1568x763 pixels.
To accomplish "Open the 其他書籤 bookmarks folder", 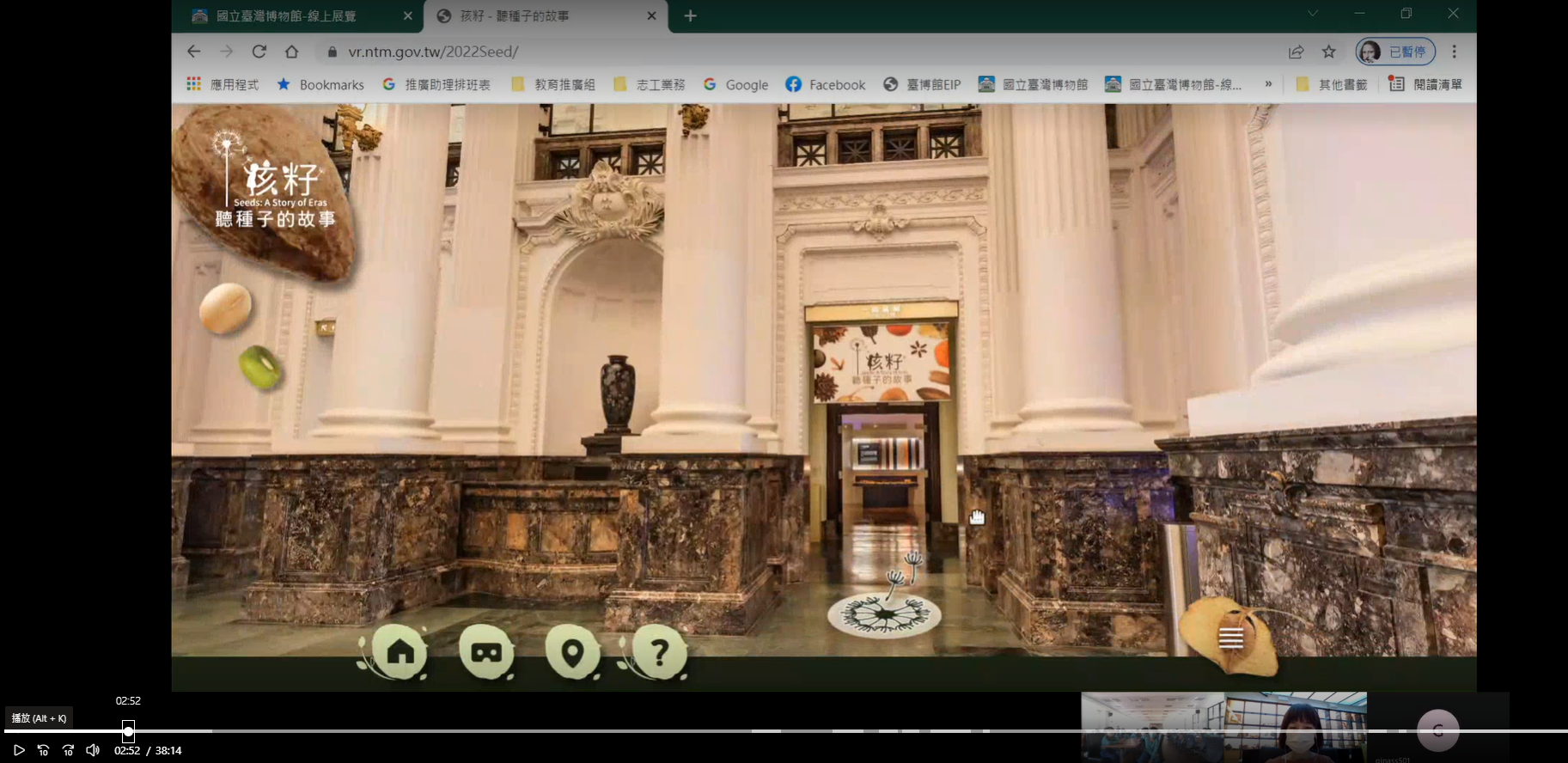I will (x=1331, y=84).
